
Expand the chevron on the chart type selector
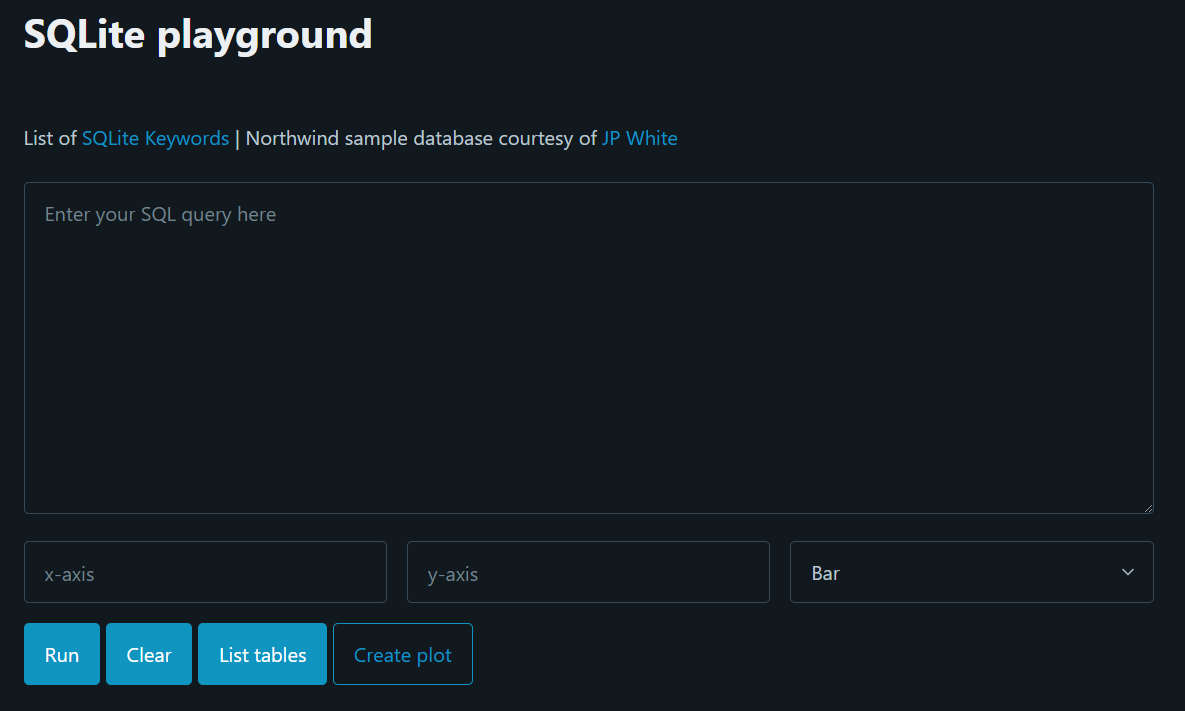(x=1127, y=571)
